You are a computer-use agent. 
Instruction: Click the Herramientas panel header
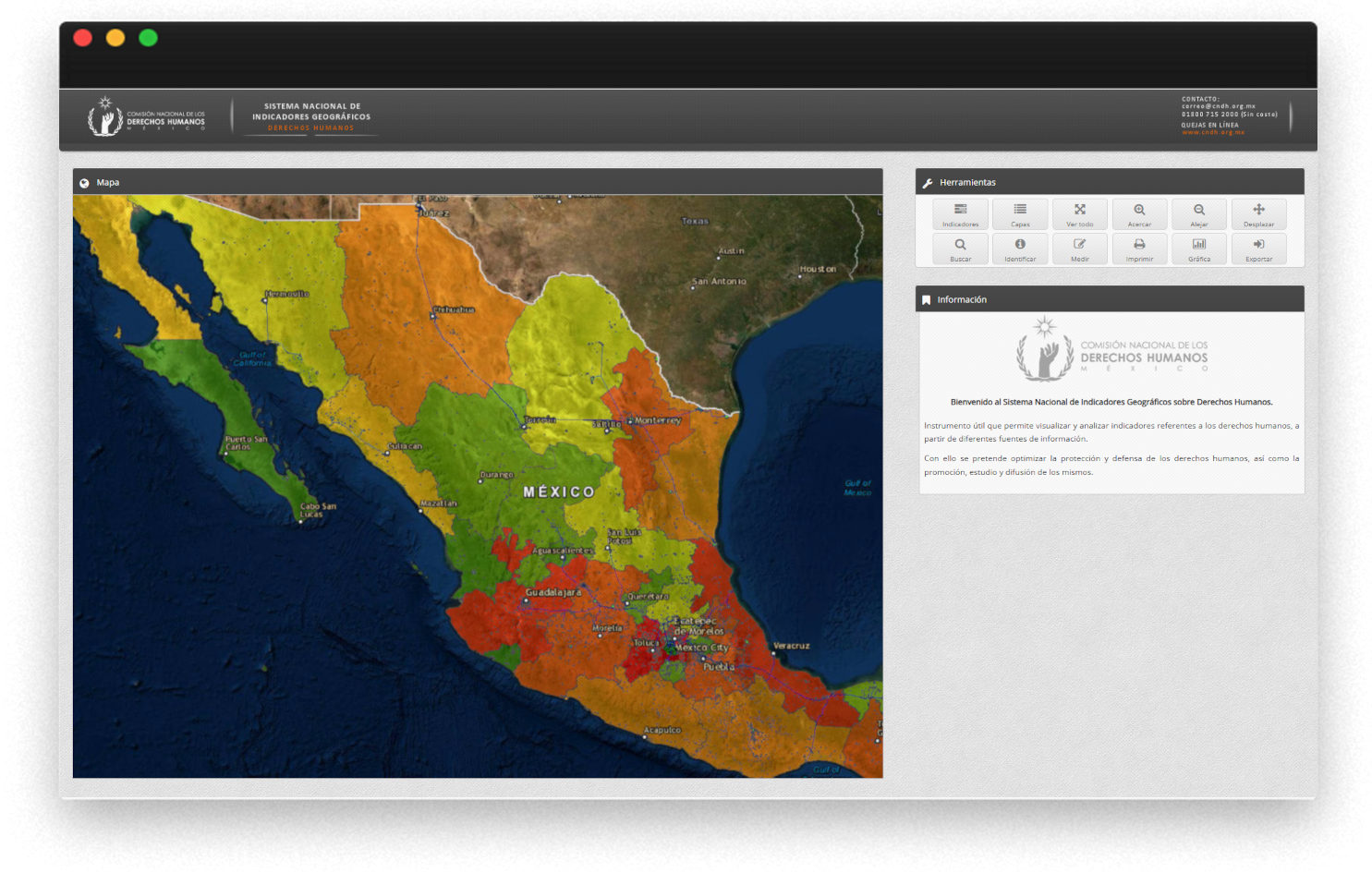click(1109, 182)
